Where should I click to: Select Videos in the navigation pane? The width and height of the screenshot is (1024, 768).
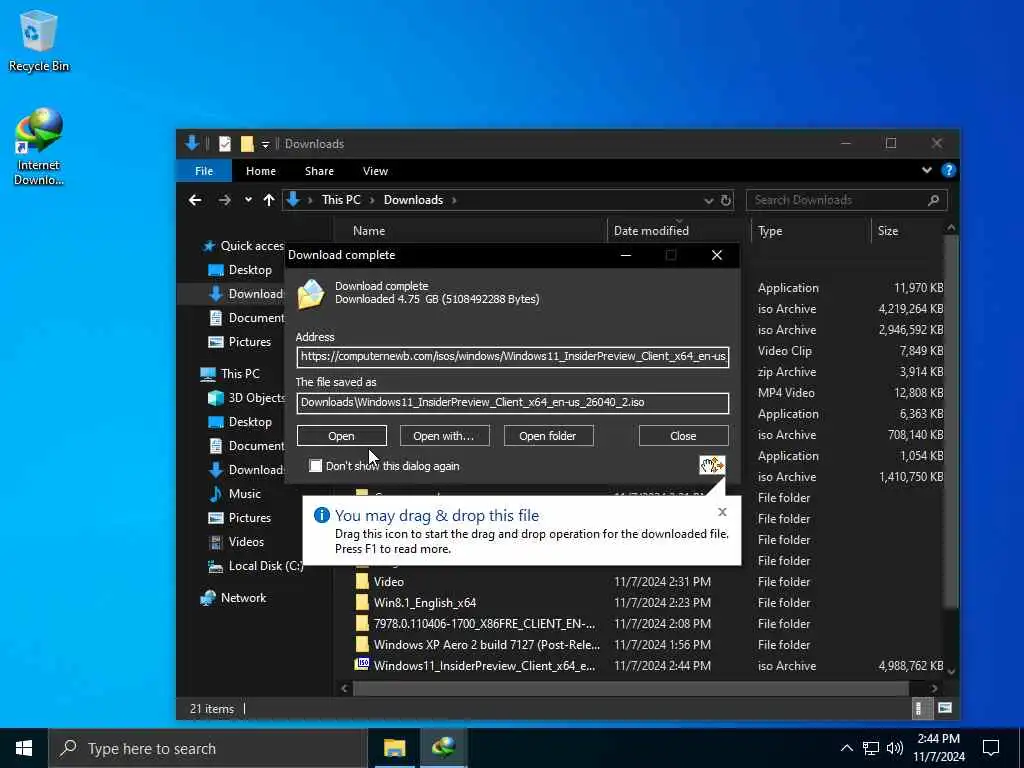[246, 541]
